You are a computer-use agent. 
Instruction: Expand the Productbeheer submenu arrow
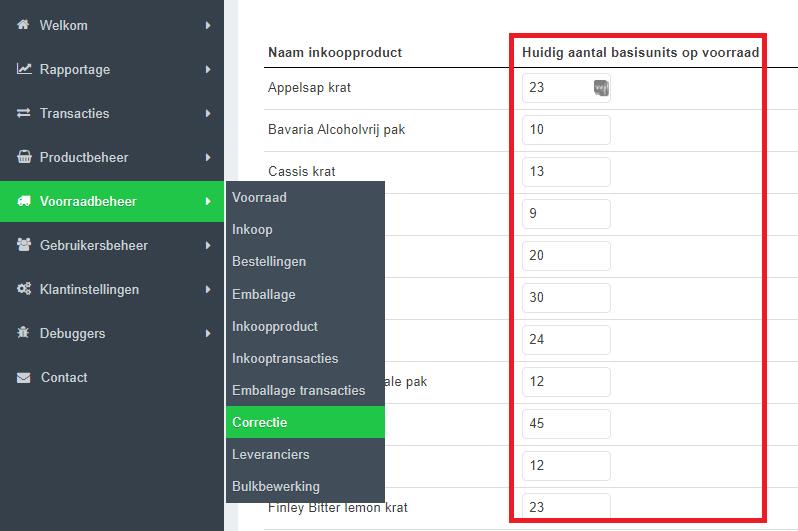coord(208,157)
